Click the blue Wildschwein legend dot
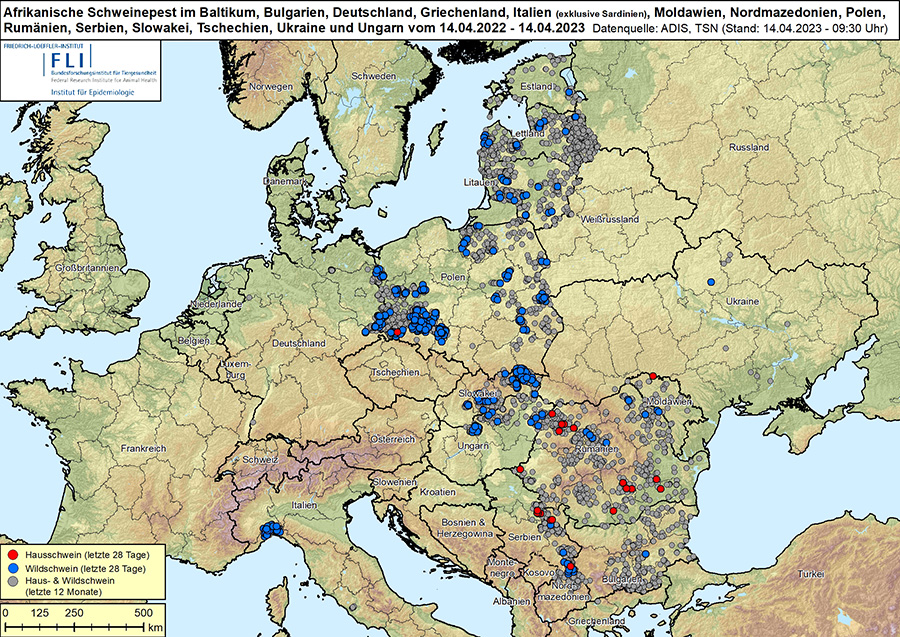The image size is (900, 637). 13,567
